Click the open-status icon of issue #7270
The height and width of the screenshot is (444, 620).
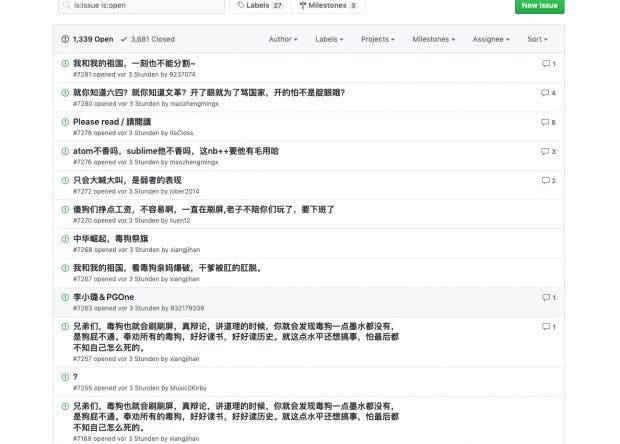tap(65, 210)
